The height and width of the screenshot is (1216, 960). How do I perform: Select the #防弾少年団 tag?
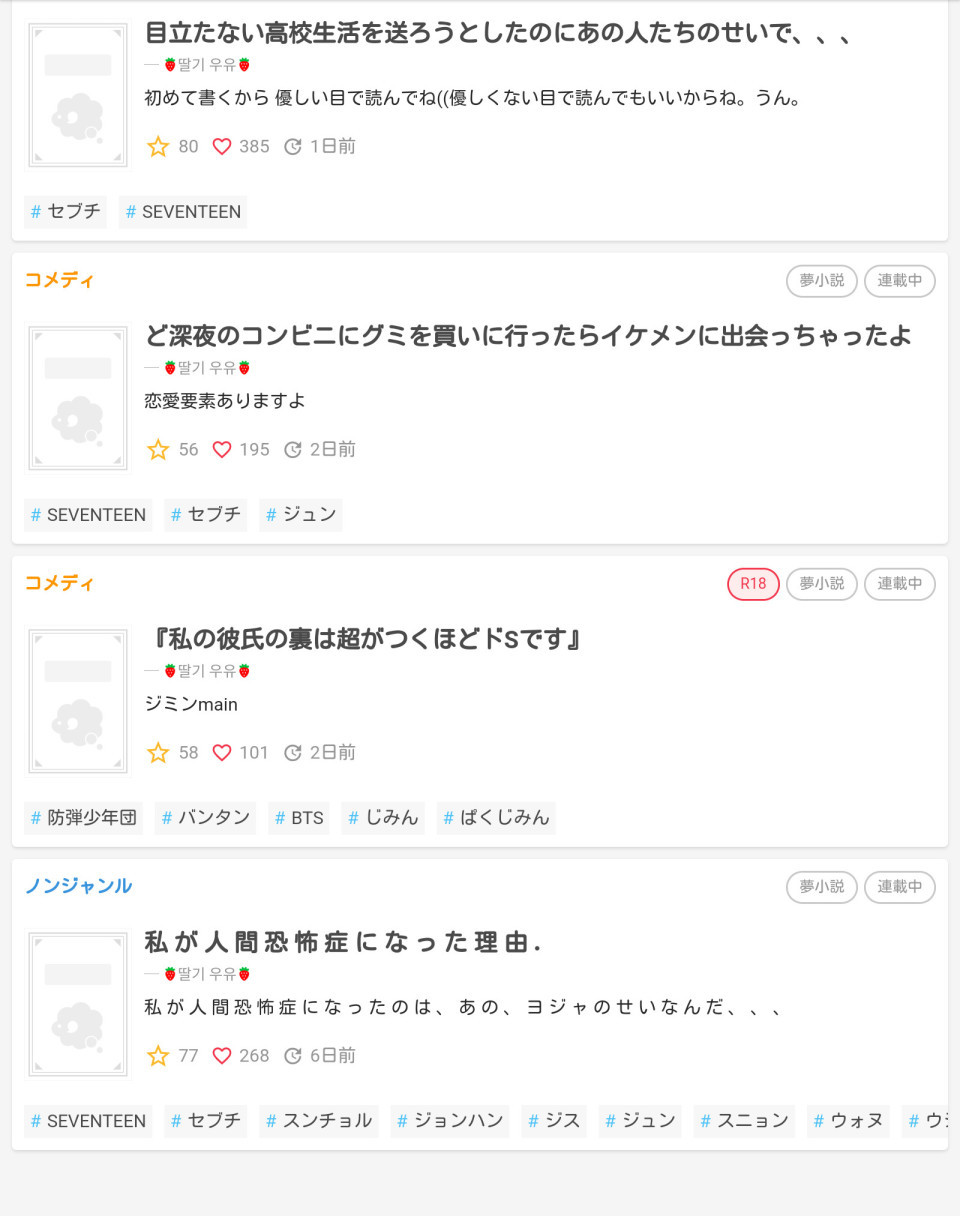pos(84,818)
